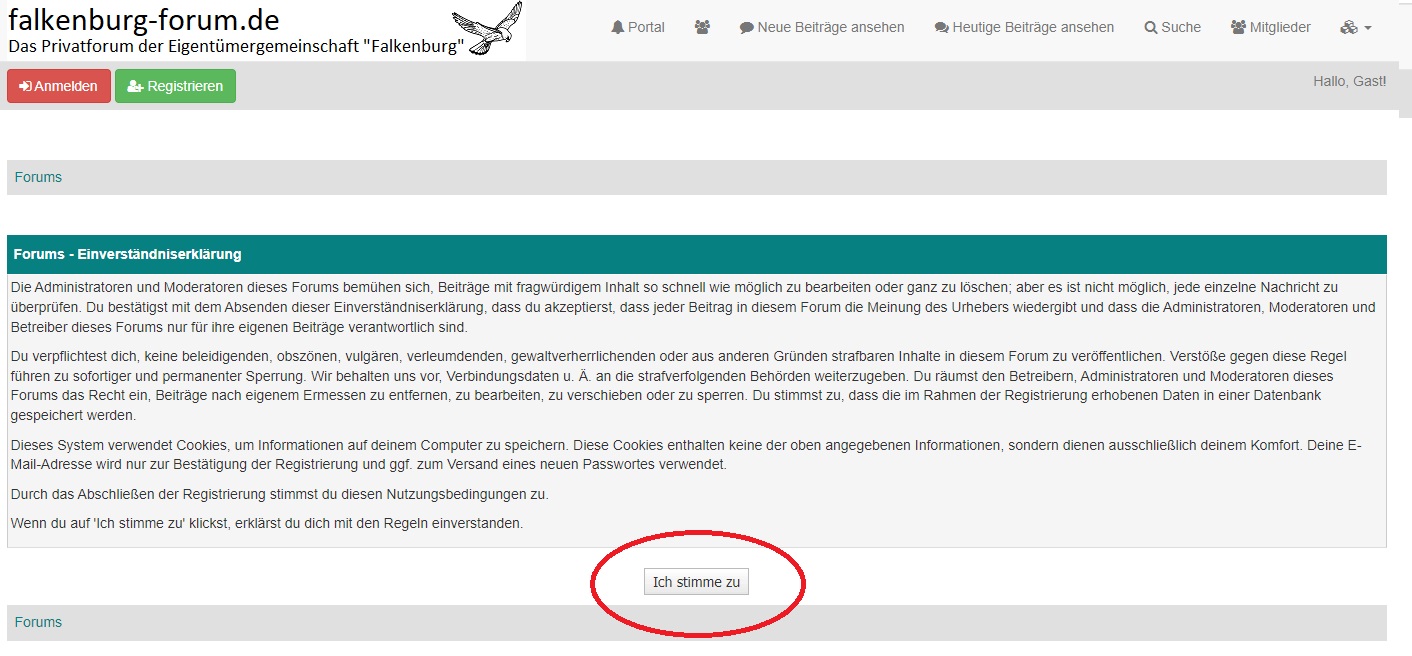Open the Portal menu item
The image size is (1412, 656).
pos(646,28)
